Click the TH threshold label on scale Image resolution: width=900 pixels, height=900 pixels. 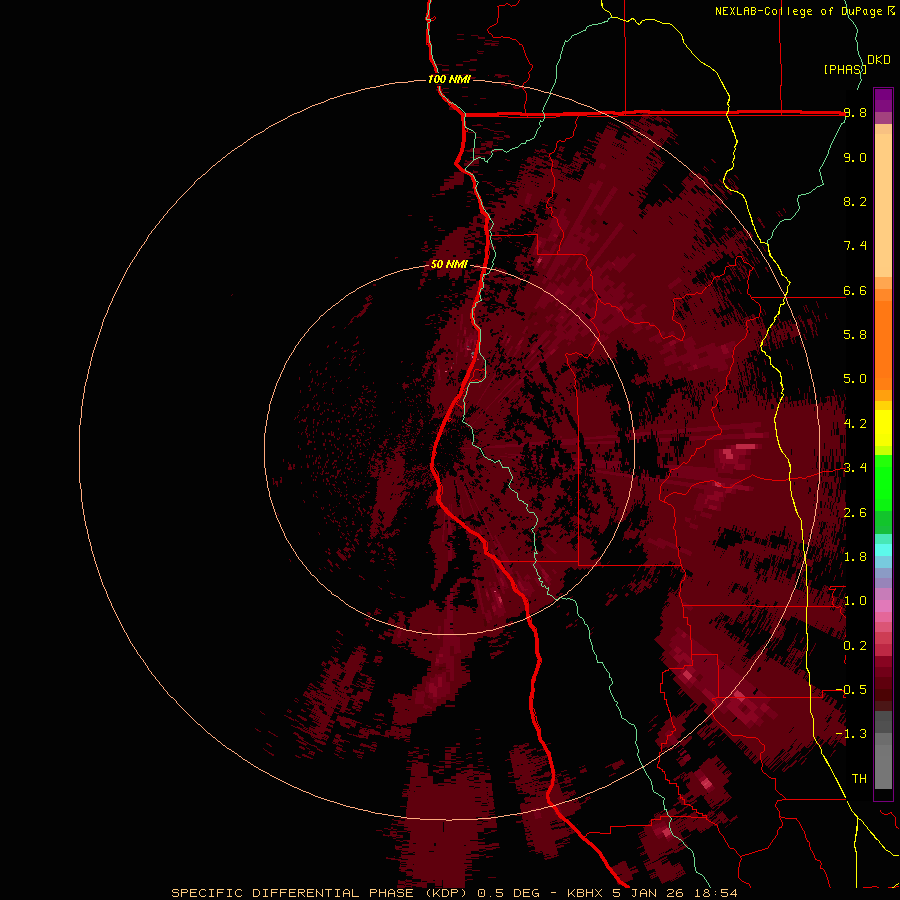859,779
